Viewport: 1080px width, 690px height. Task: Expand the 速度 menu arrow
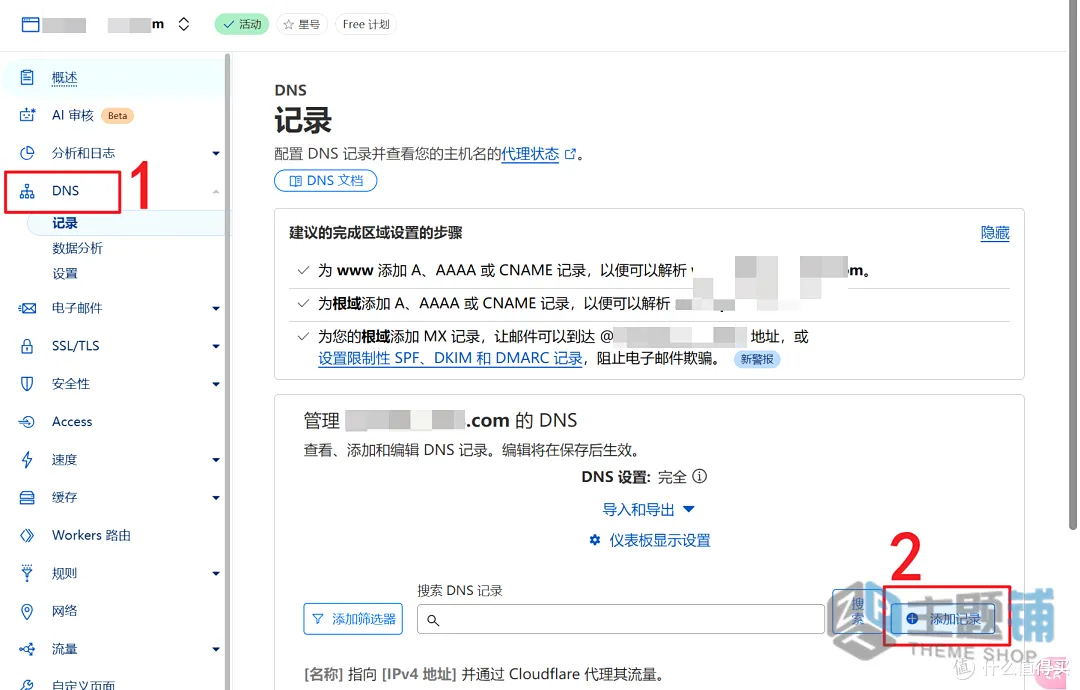click(x=216, y=460)
